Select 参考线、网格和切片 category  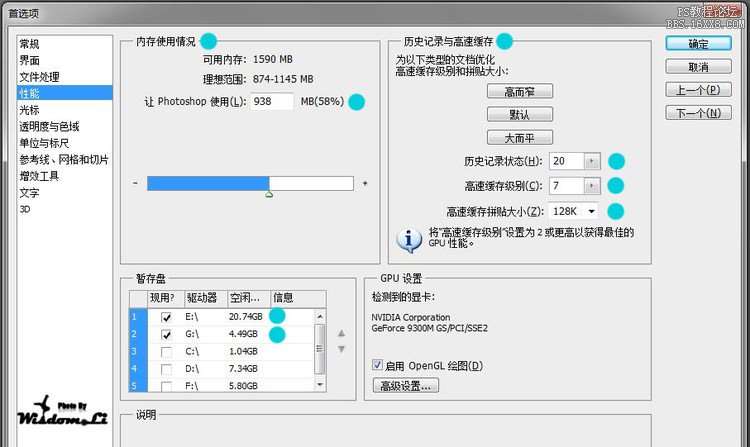point(64,160)
